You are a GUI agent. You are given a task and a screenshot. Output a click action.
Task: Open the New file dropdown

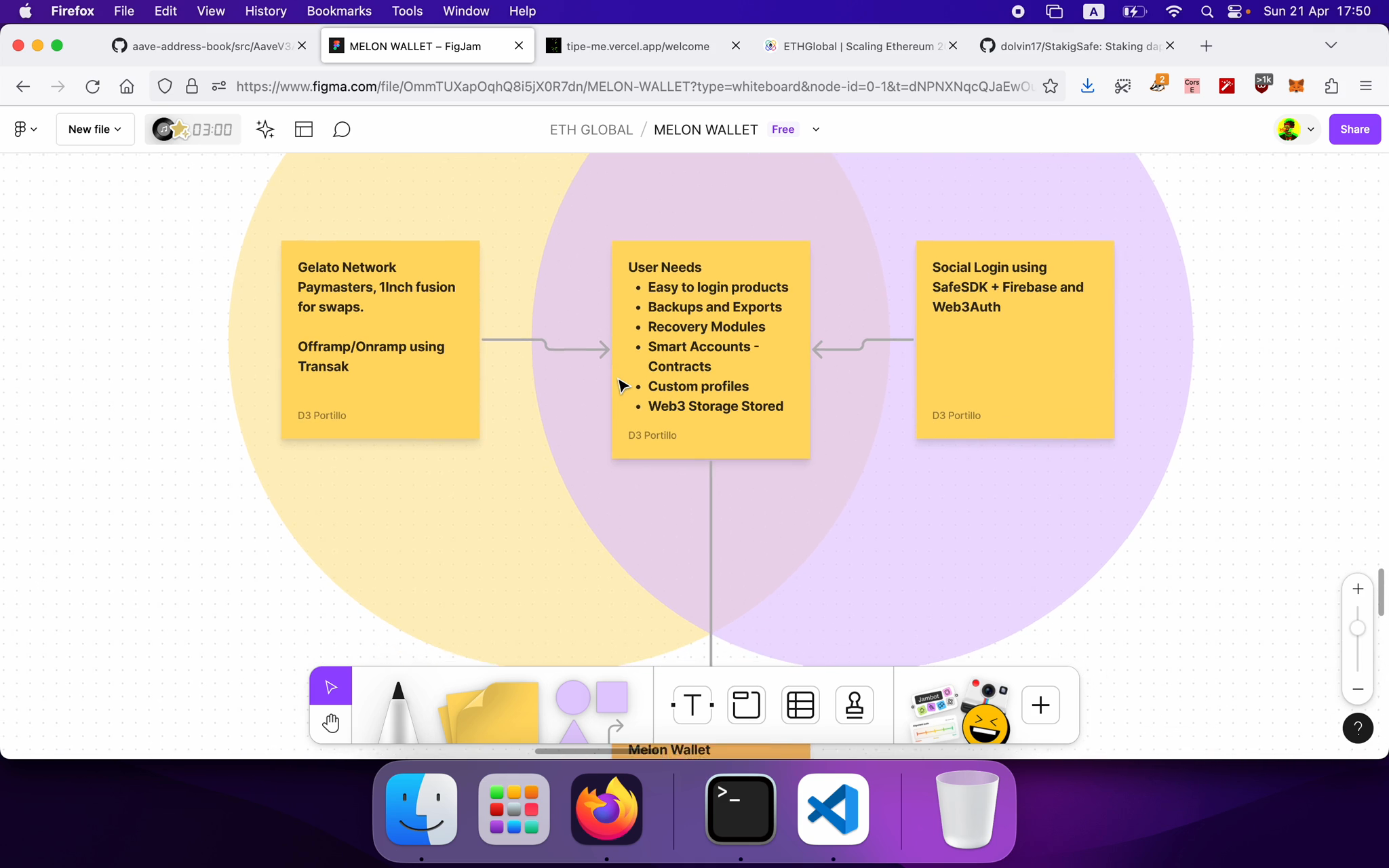pos(95,129)
